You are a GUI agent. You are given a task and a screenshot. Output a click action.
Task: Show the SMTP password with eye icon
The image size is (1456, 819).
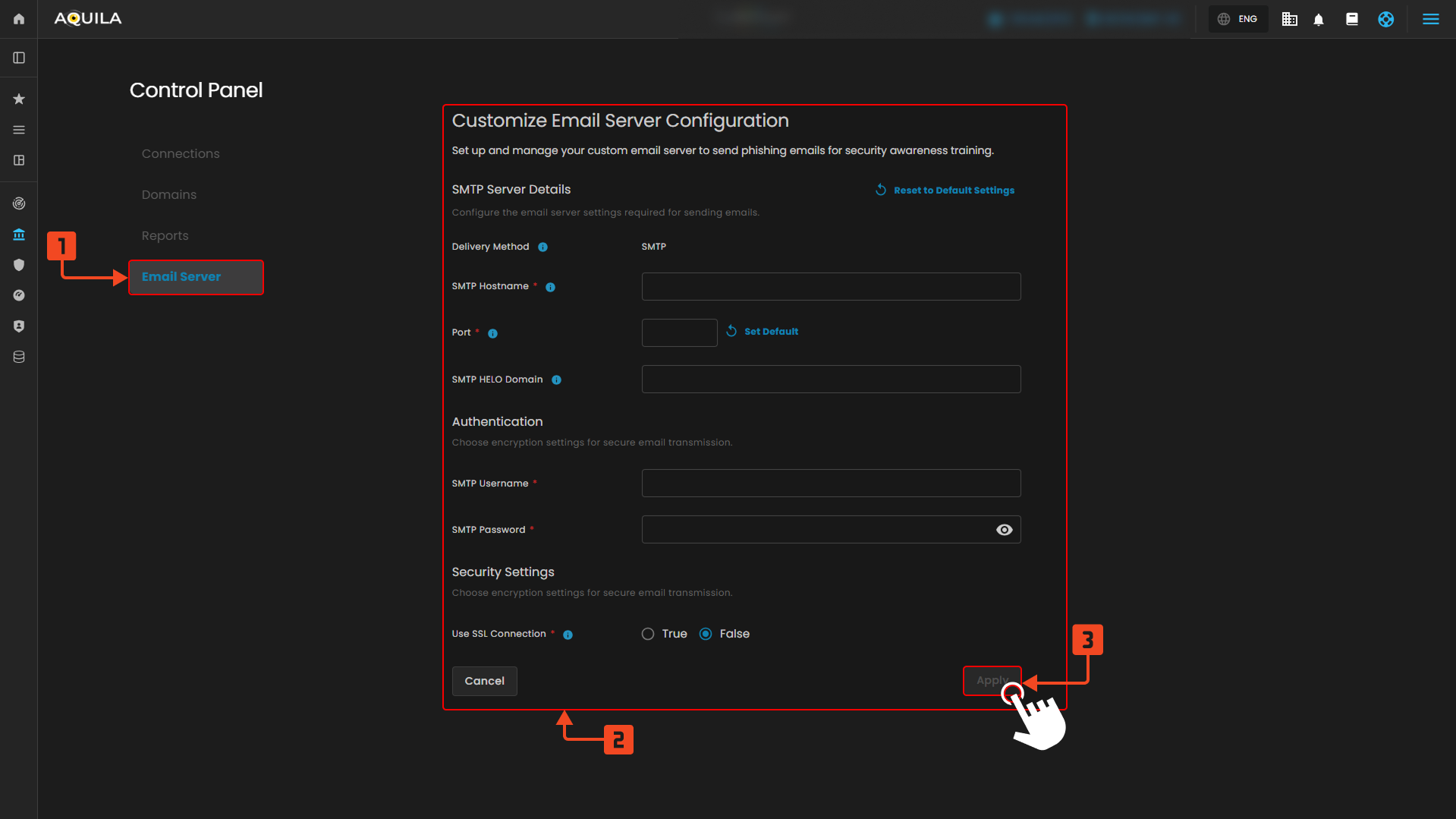point(1004,530)
